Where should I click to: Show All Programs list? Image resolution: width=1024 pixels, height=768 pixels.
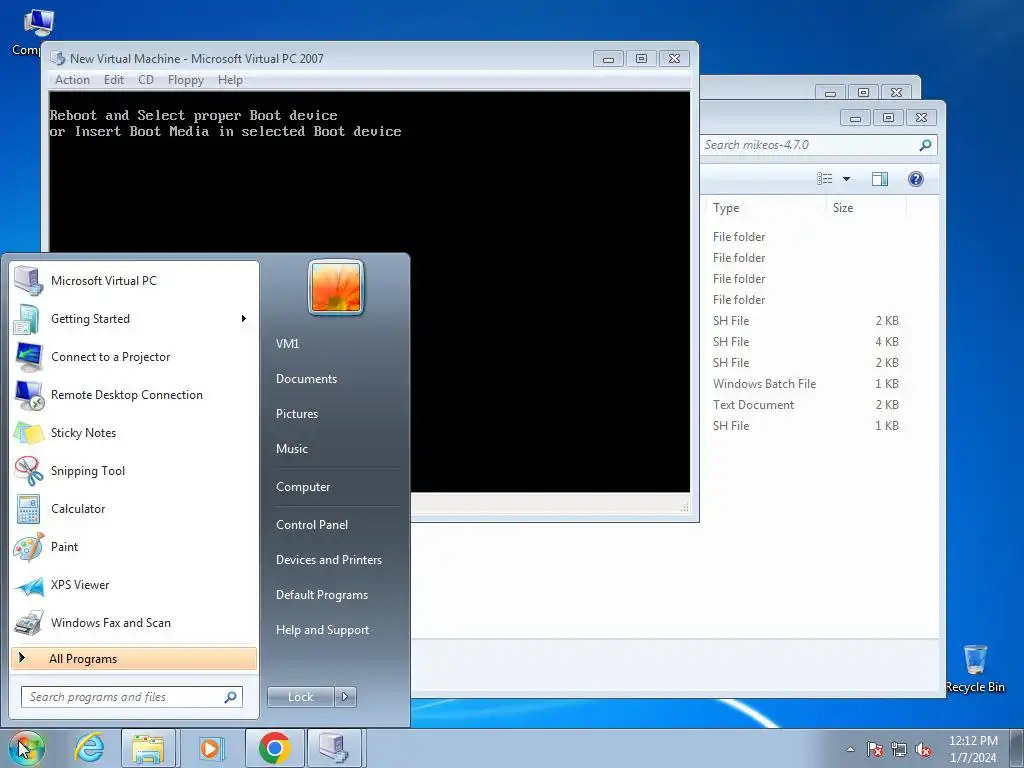click(x=134, y=658)
